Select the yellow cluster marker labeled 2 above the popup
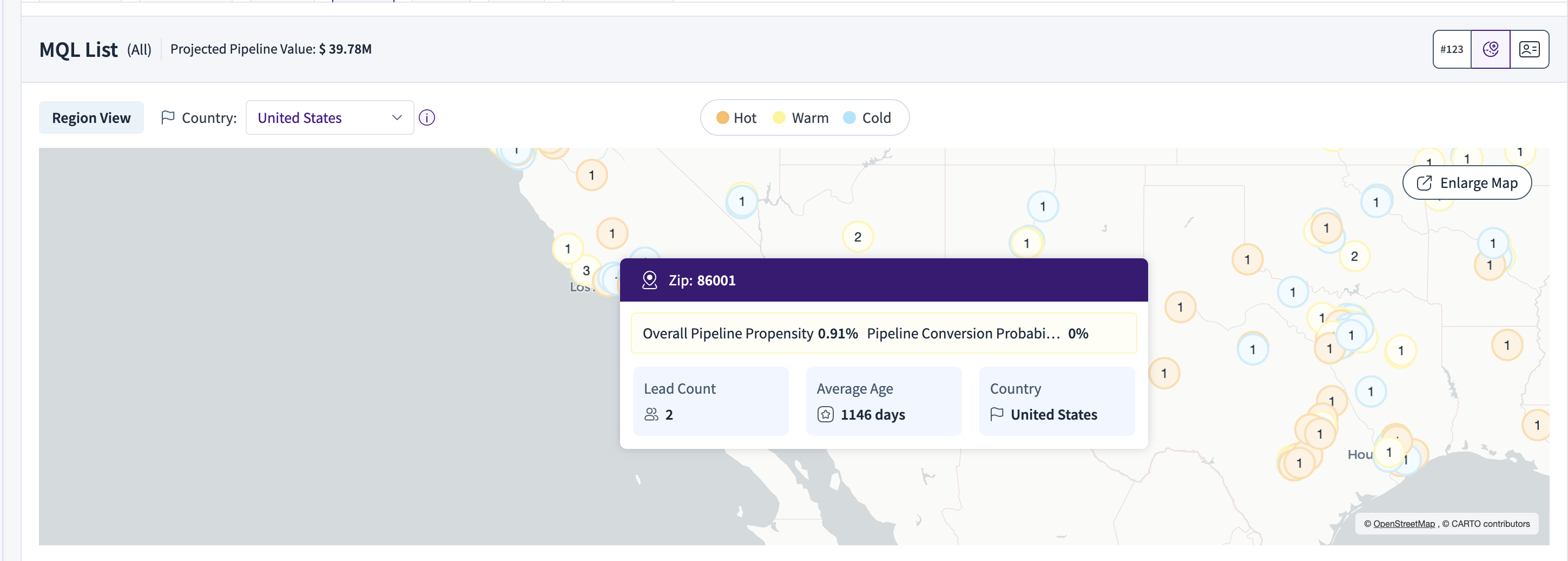 pyautogui.click(x=857, y=237)
